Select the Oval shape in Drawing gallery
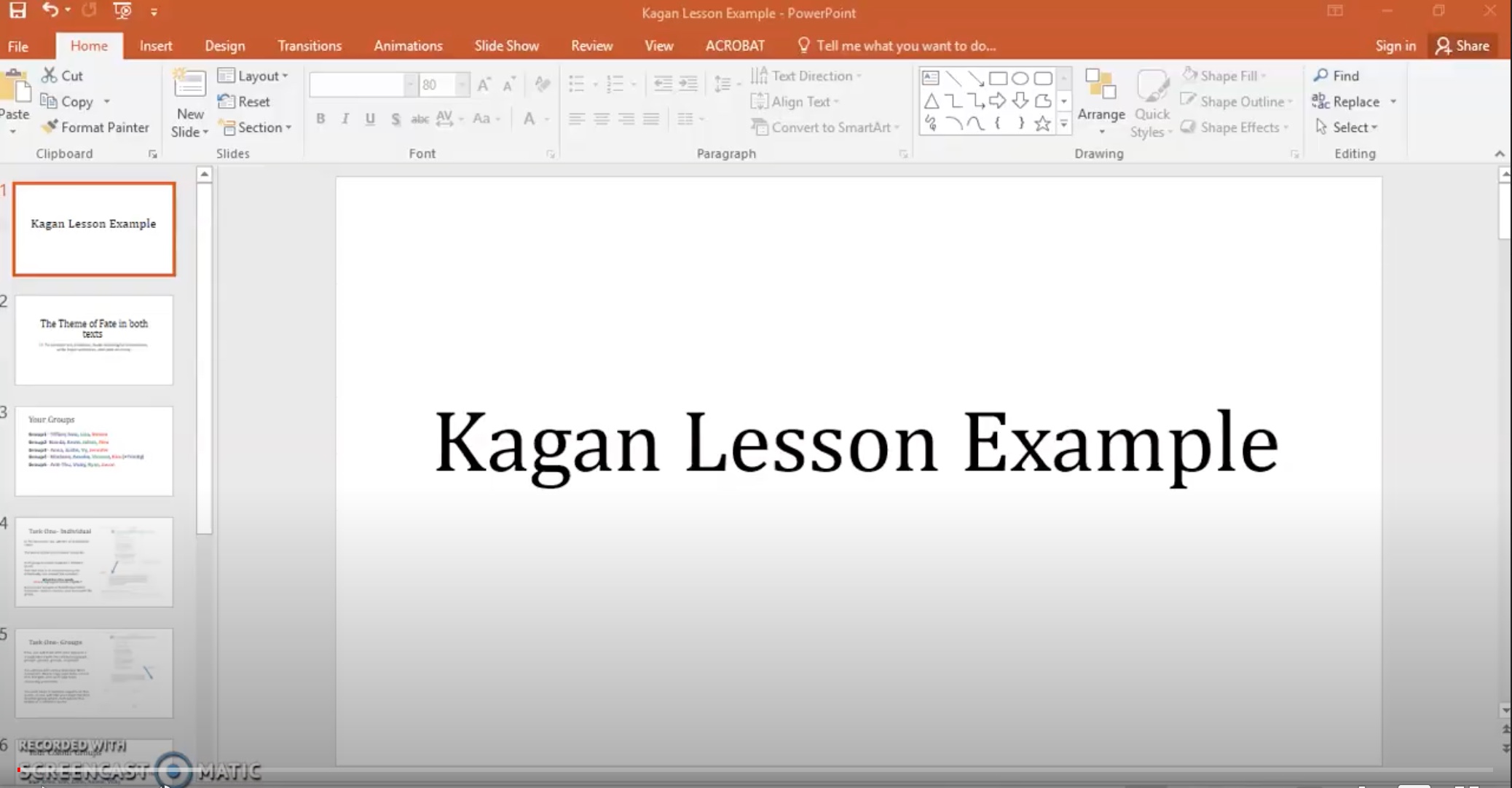The image size is (1512, 788). point(1020,79)
